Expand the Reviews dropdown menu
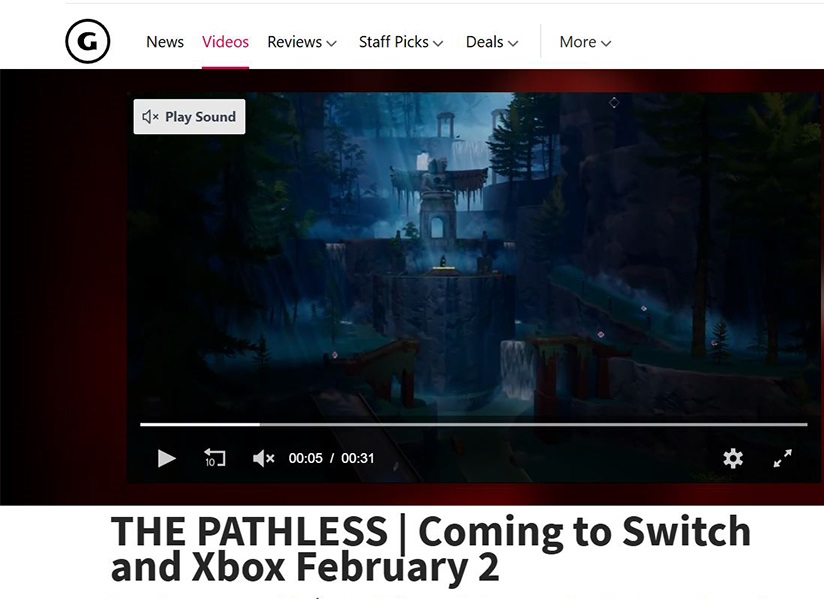Image resolution: width=824 pixels, height=599 pixels. pos(302,42)
